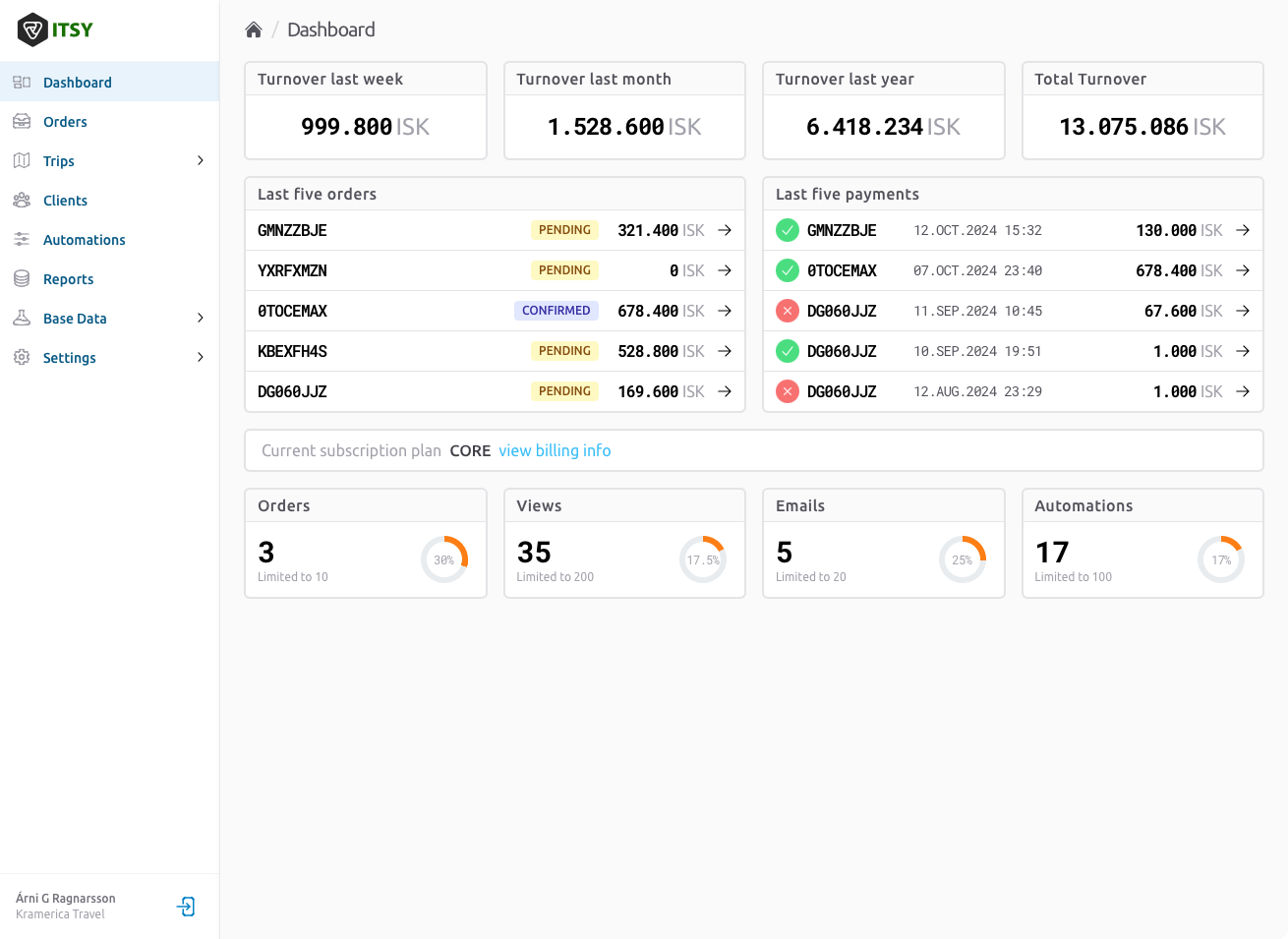Image resolution: width=1288 pixels, height=939 pixels.
Task: Click CONFIRMED badge on 0TOCEMAX order
Action: click(x=556, y=311)
